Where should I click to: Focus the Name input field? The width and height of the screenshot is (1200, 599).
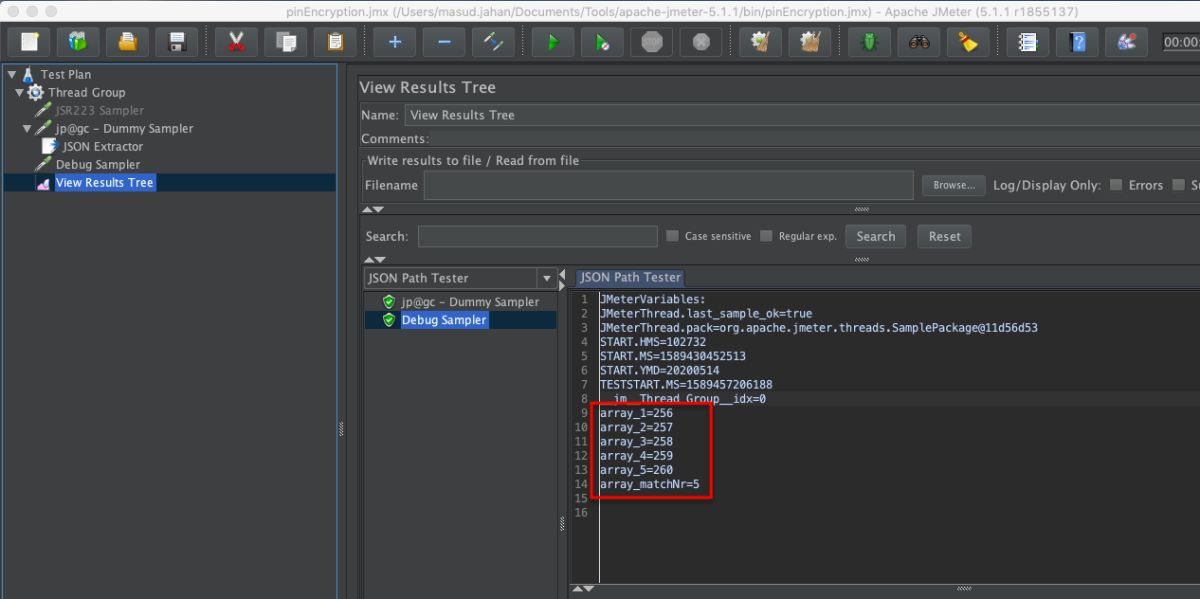pos(802,115)
